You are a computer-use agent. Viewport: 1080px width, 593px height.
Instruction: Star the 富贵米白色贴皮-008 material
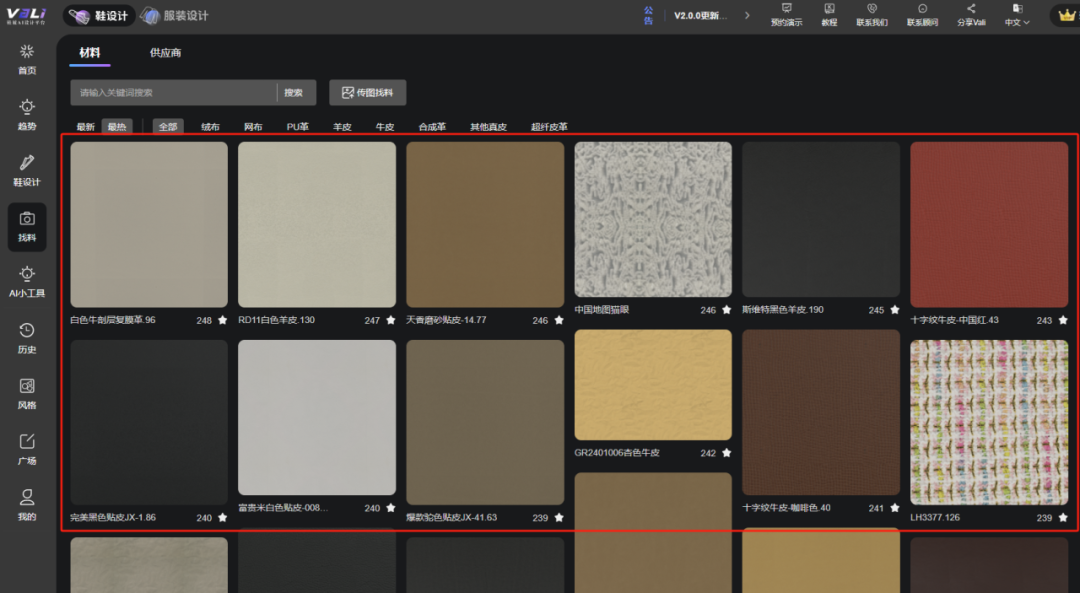[x=391, y=508]
